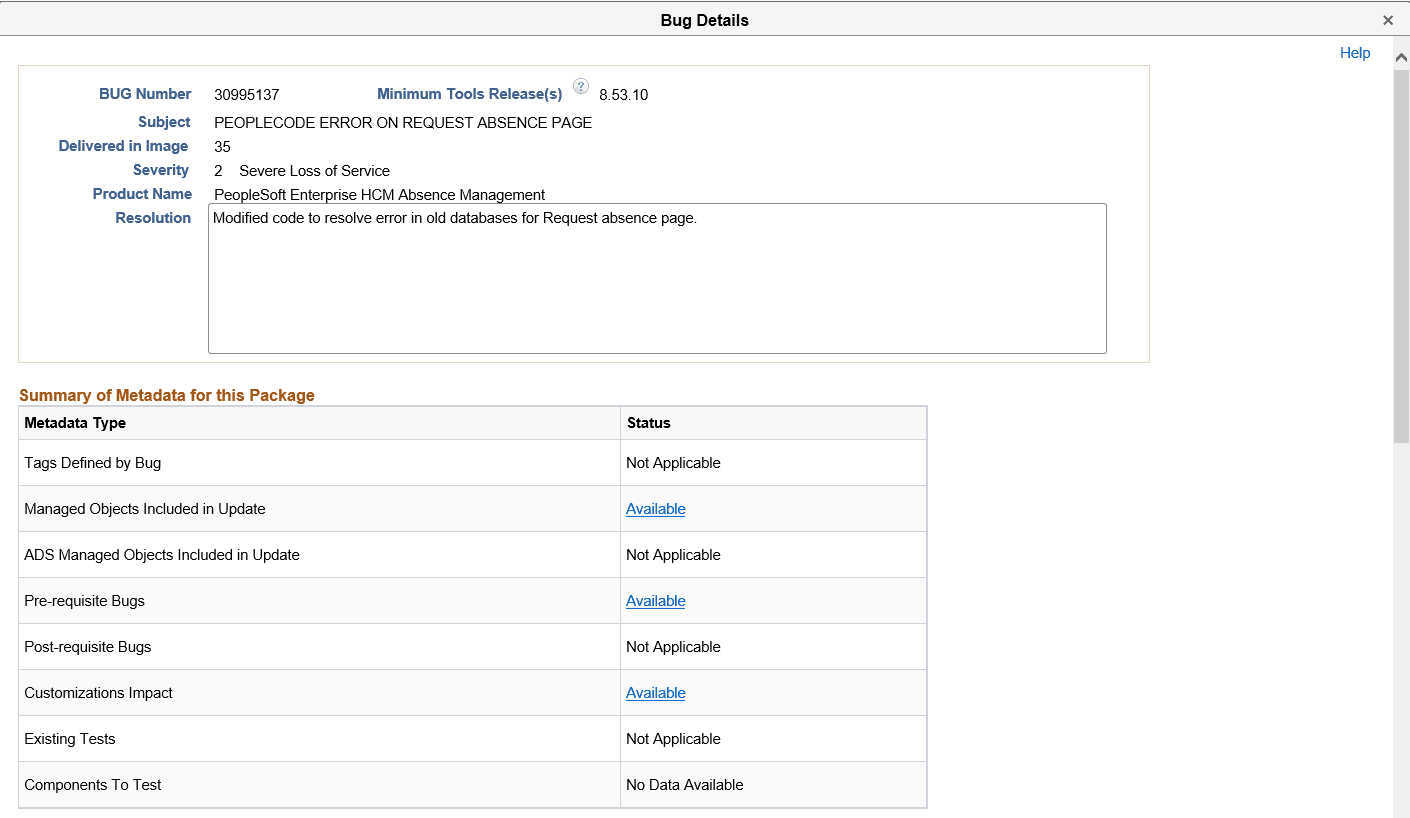The height and width of the screenshot is (818, 1410).
Task: Open the Minimum Tools Release help icon
Action: coord(581,87)
